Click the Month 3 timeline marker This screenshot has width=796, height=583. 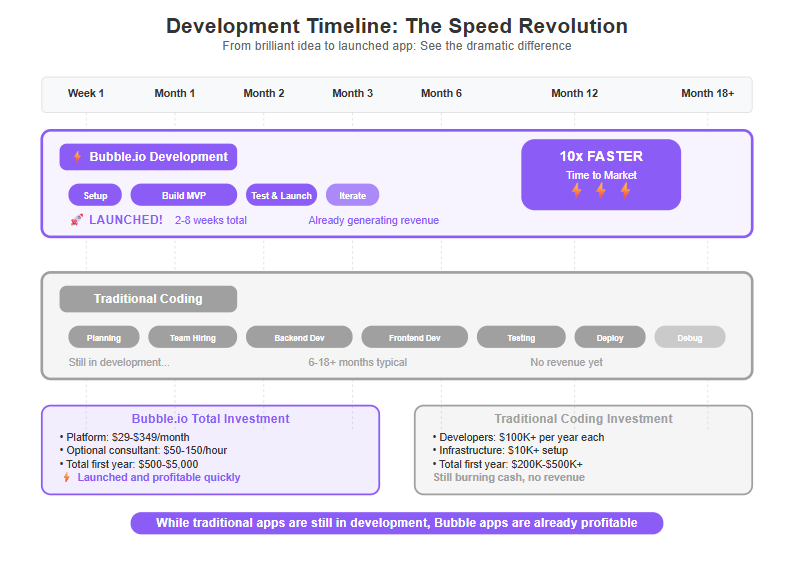tap(352, 93)
